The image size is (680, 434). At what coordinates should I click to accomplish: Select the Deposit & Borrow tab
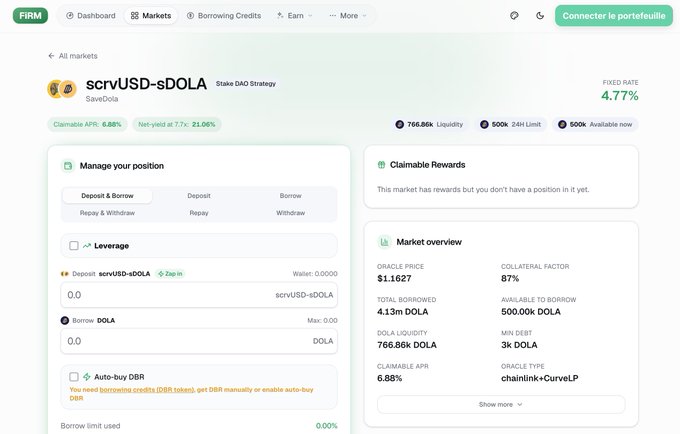(x=107, y=196)
